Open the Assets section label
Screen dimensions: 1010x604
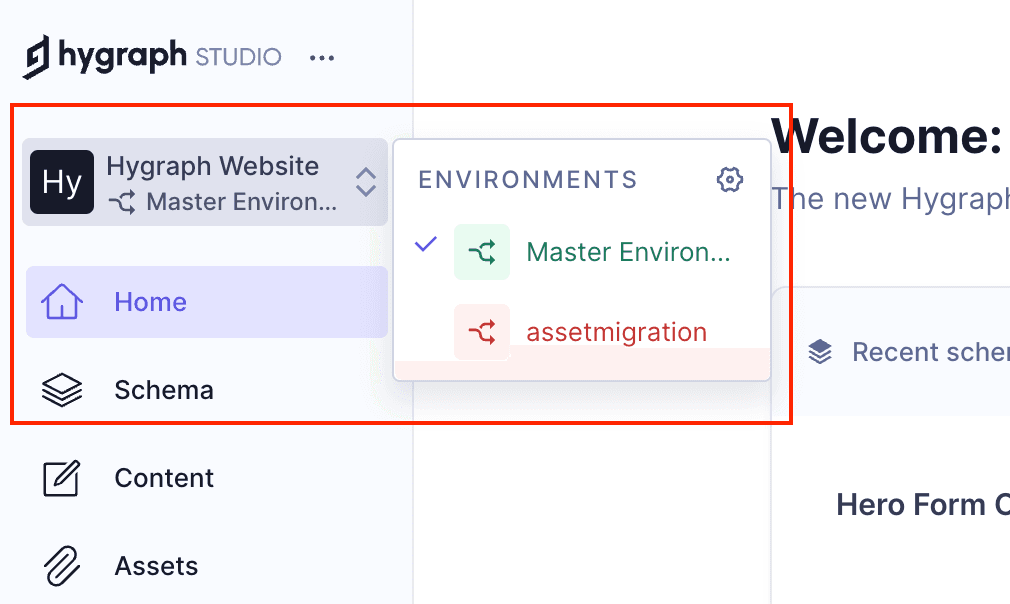[x=156, y=566]
